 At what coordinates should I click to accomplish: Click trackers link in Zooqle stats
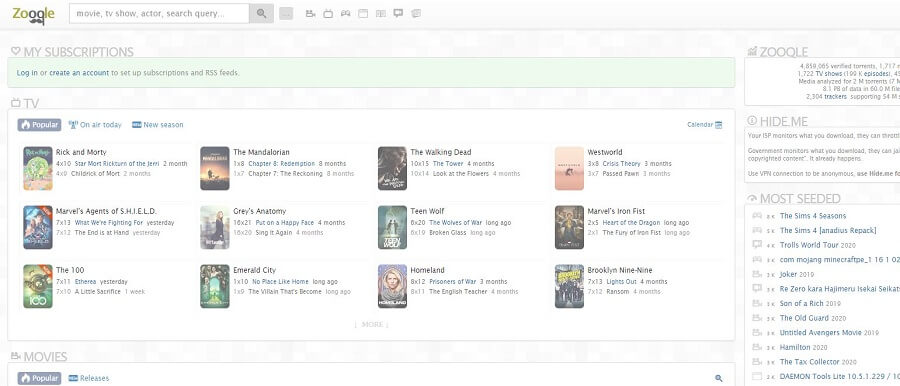[835, 96]
